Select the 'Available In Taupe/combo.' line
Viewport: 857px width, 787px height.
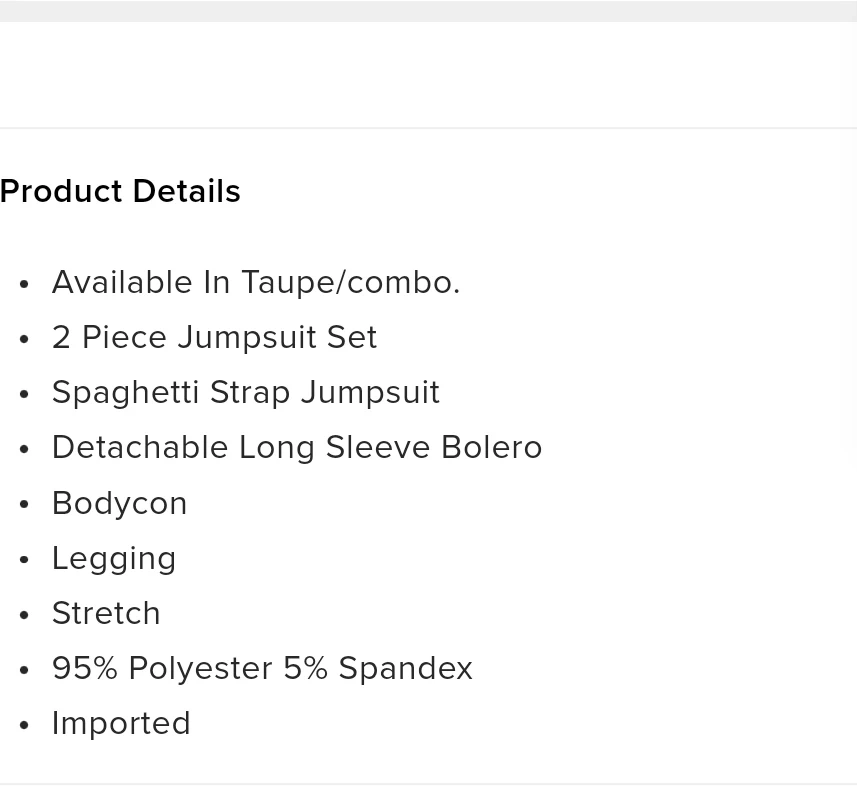coord(256,283)
